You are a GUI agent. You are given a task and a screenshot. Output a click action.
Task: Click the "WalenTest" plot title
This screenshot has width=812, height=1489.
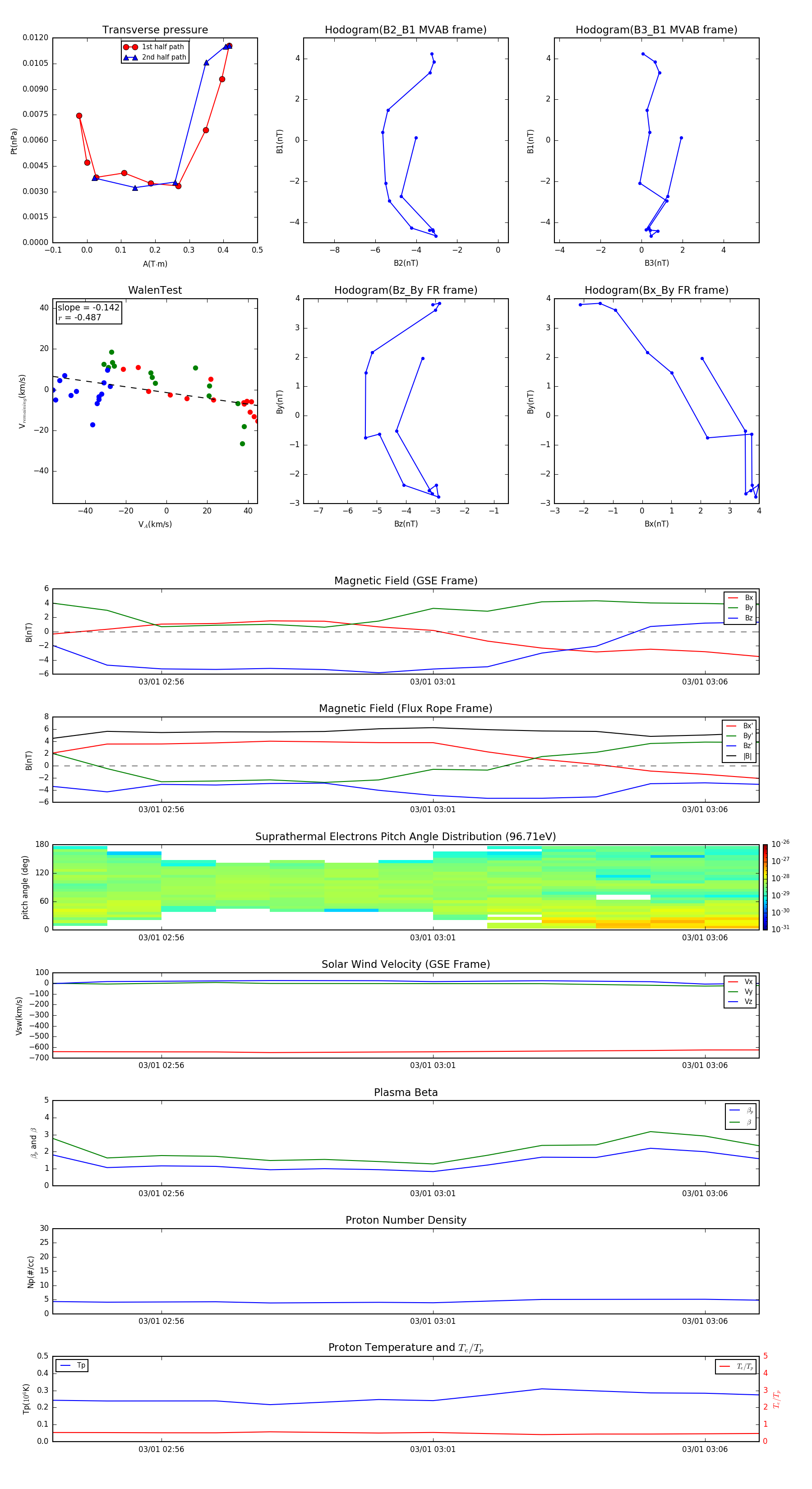pos(155,290)
